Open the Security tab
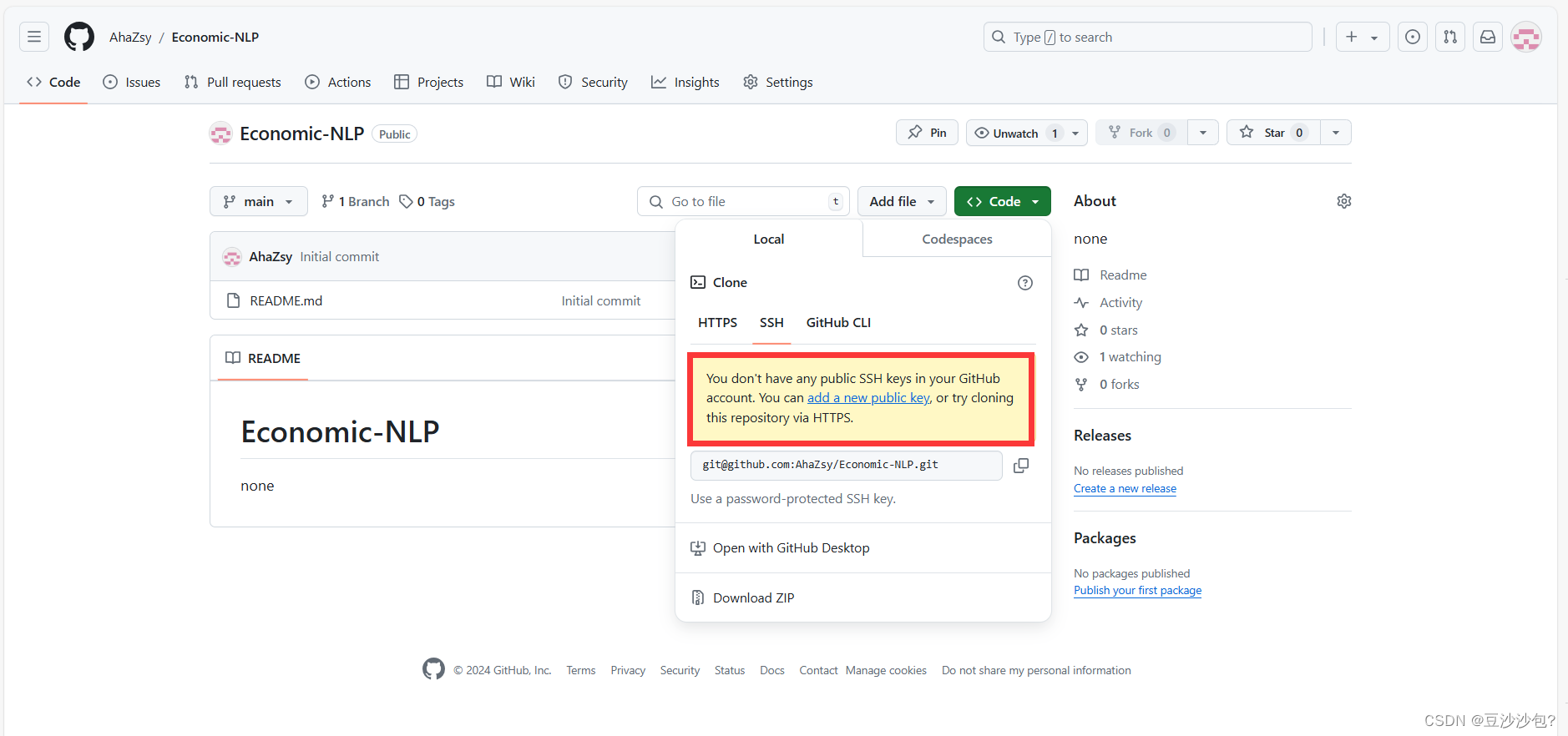The image size is (1568, 736). [x=593, y=82]
